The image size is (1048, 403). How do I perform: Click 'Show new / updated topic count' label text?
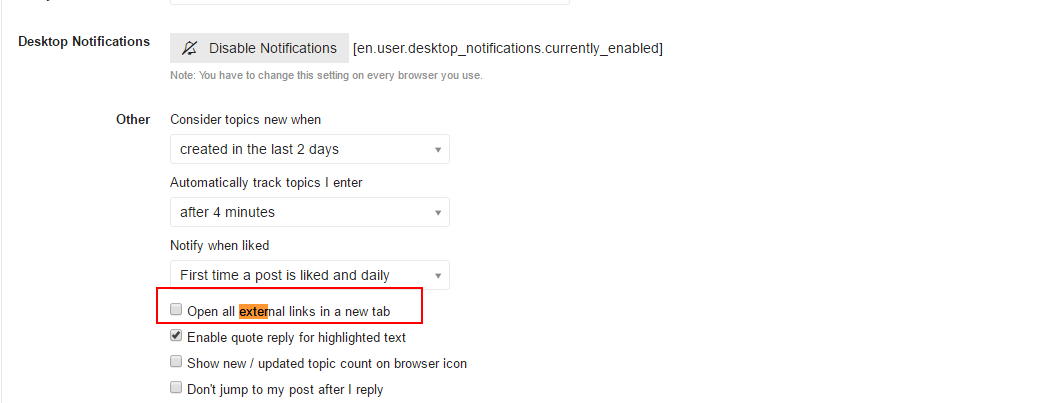coord(285,364)
